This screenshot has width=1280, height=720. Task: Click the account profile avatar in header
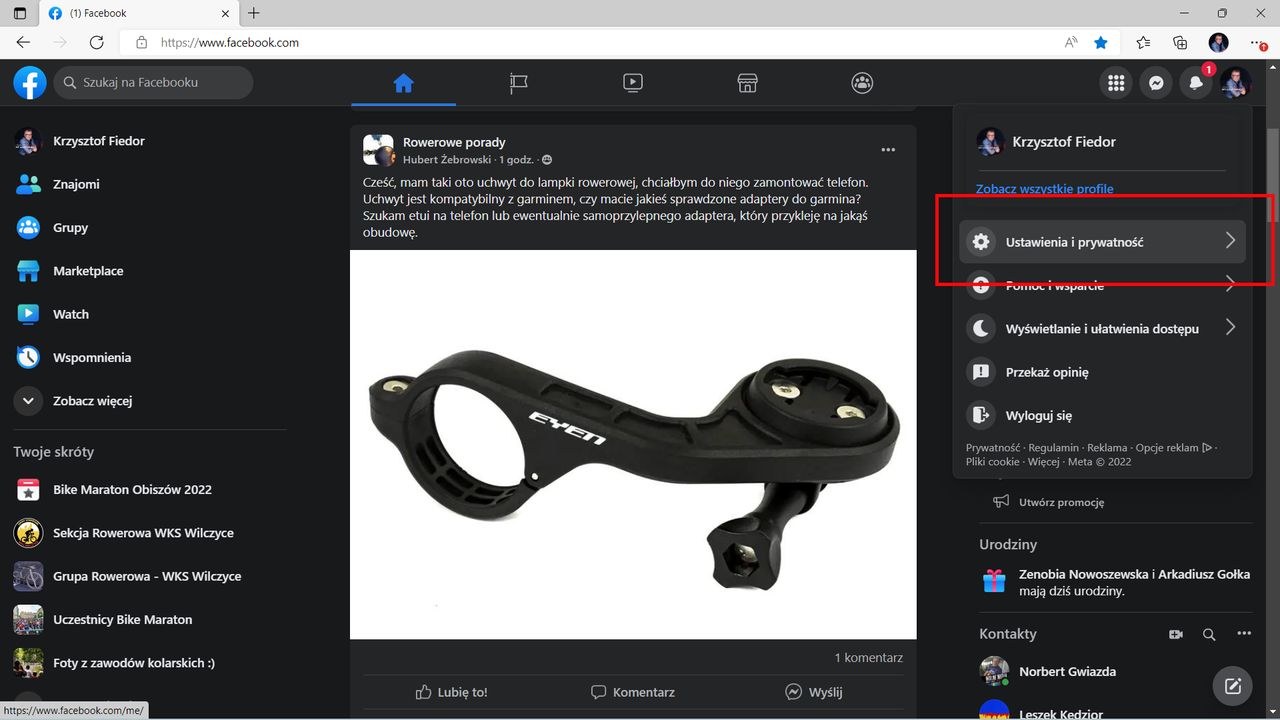(1236, 83)
